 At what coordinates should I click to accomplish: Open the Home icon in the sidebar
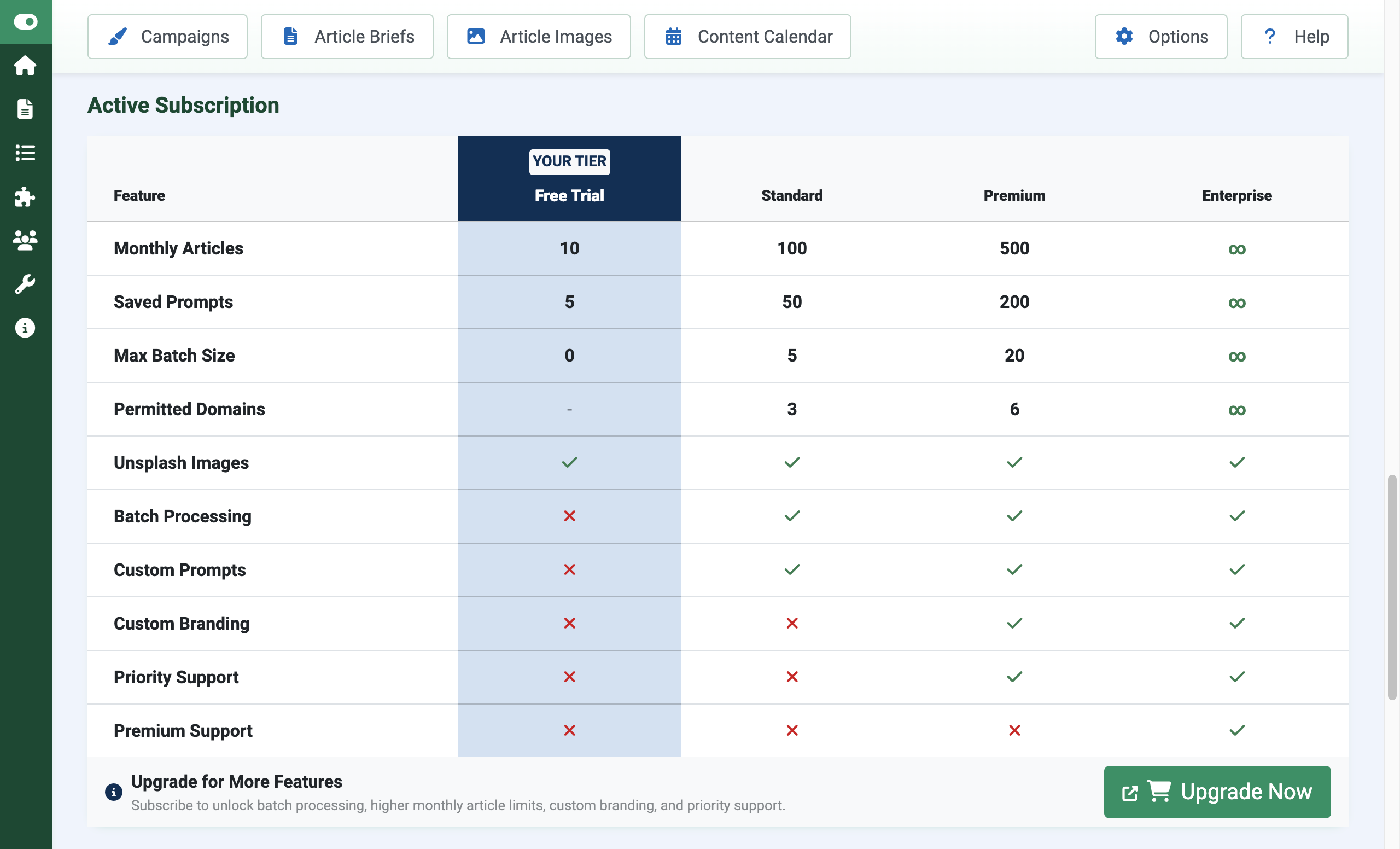[25, 65]
